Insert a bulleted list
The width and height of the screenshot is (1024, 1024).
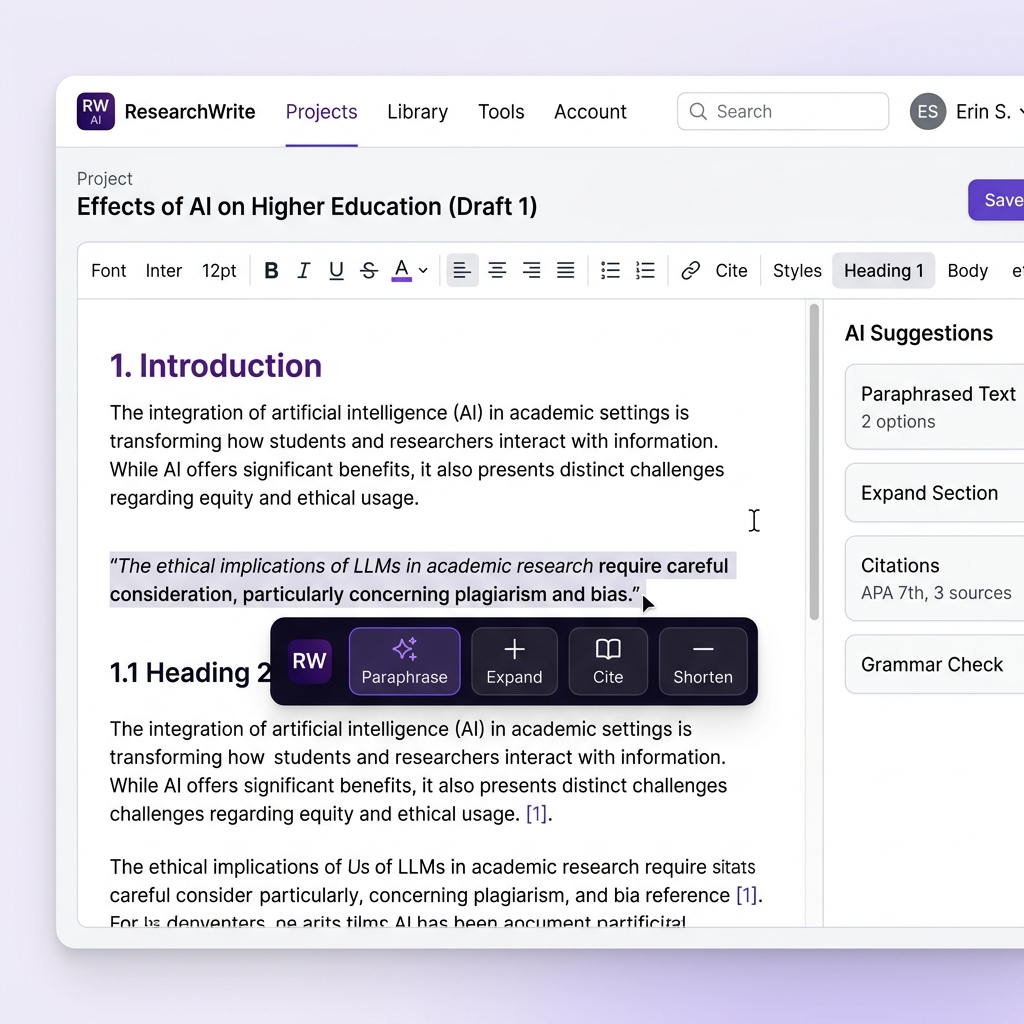[610, 270]
